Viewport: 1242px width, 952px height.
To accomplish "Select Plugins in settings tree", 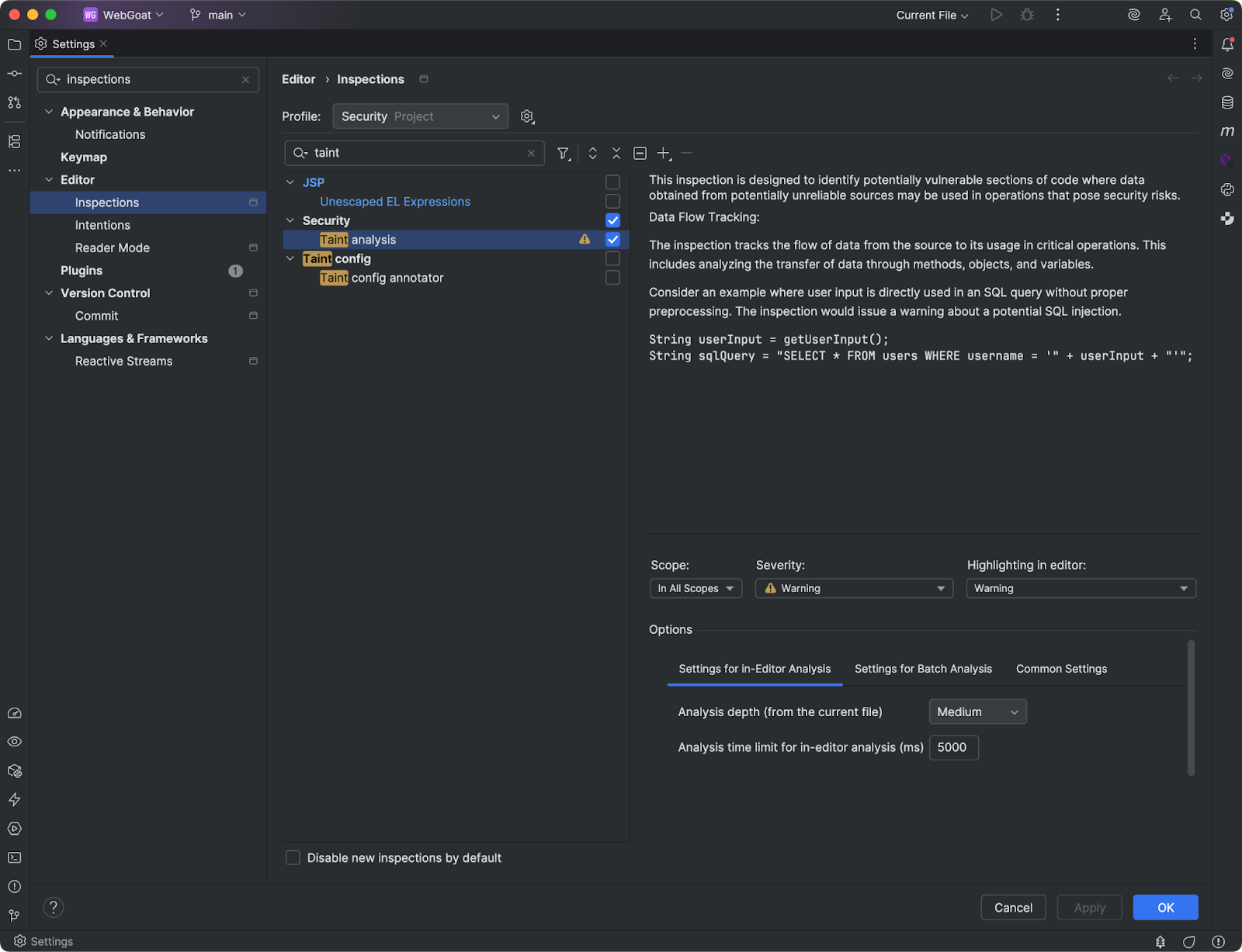I will click(x=82, y=270).
